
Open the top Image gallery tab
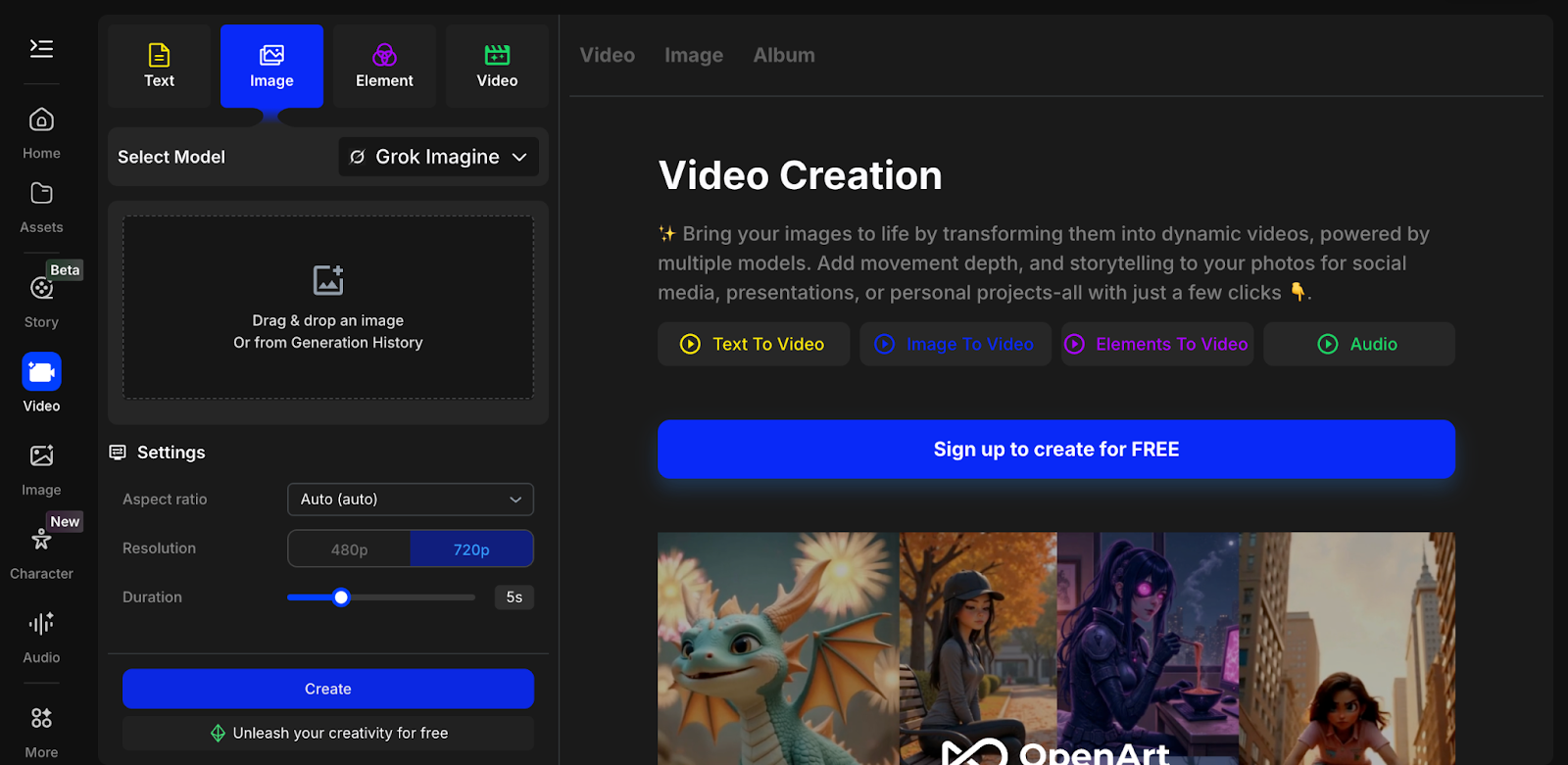click(x=693, y=56)
